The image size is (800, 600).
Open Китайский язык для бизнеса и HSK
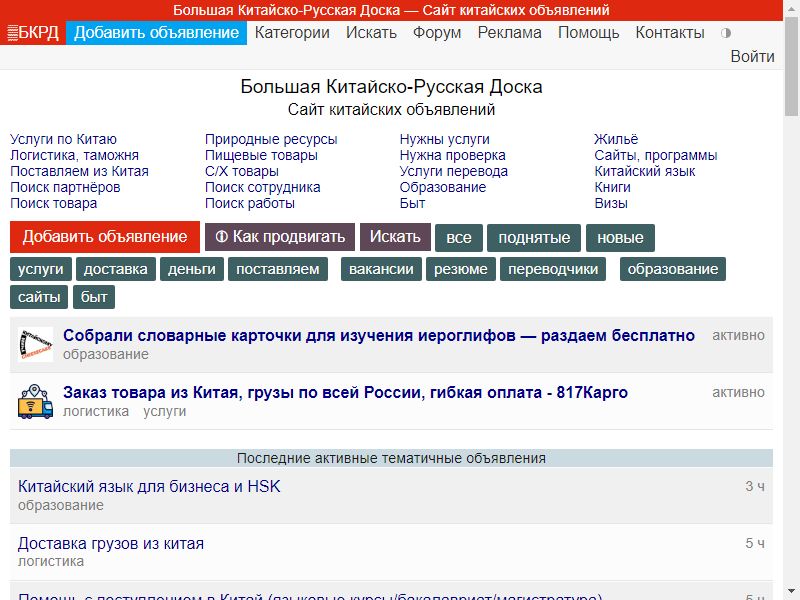[x=149, y=486]
